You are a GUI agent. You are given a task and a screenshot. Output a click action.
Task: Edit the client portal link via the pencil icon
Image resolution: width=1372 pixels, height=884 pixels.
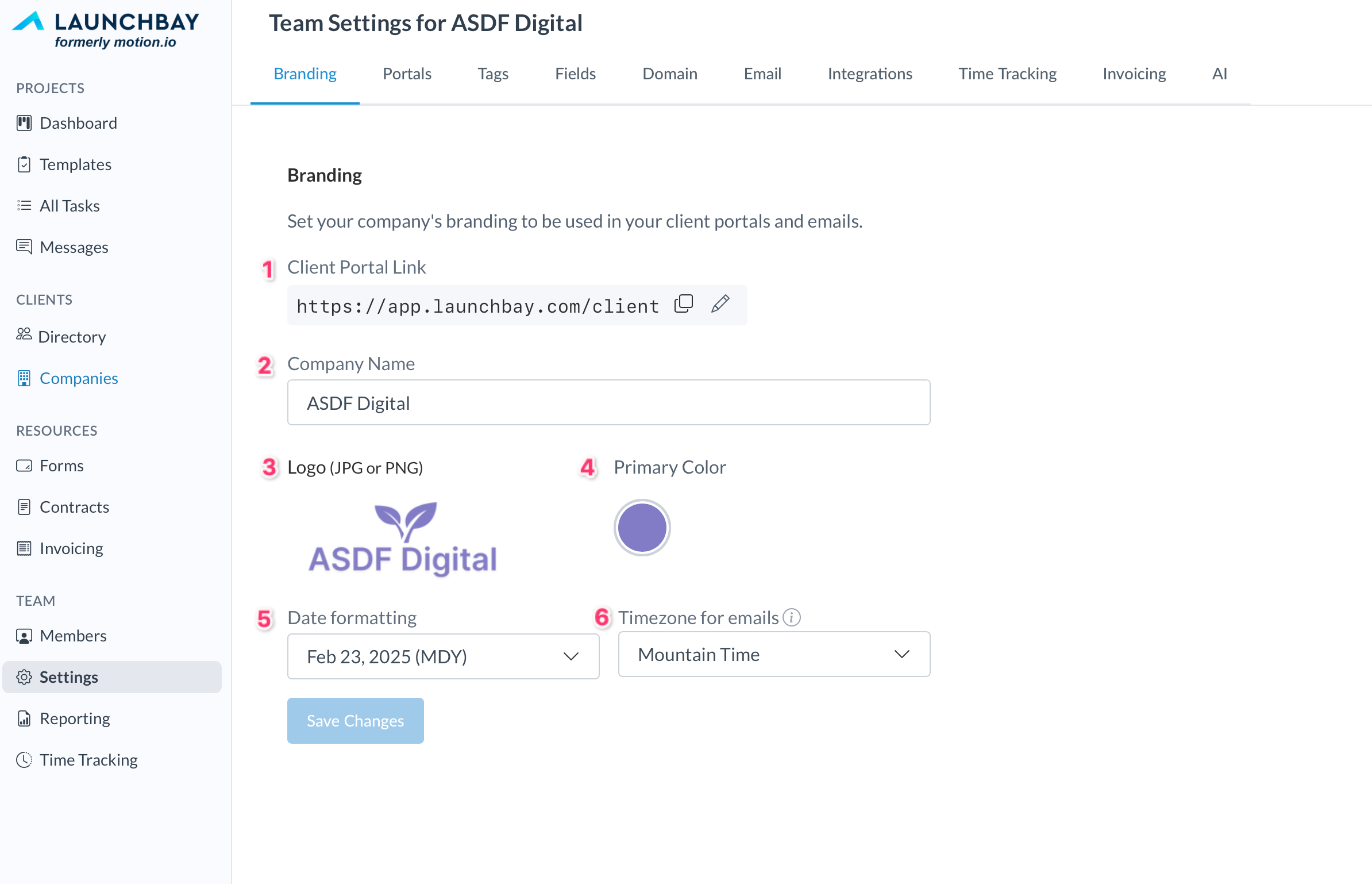(720, 304)
